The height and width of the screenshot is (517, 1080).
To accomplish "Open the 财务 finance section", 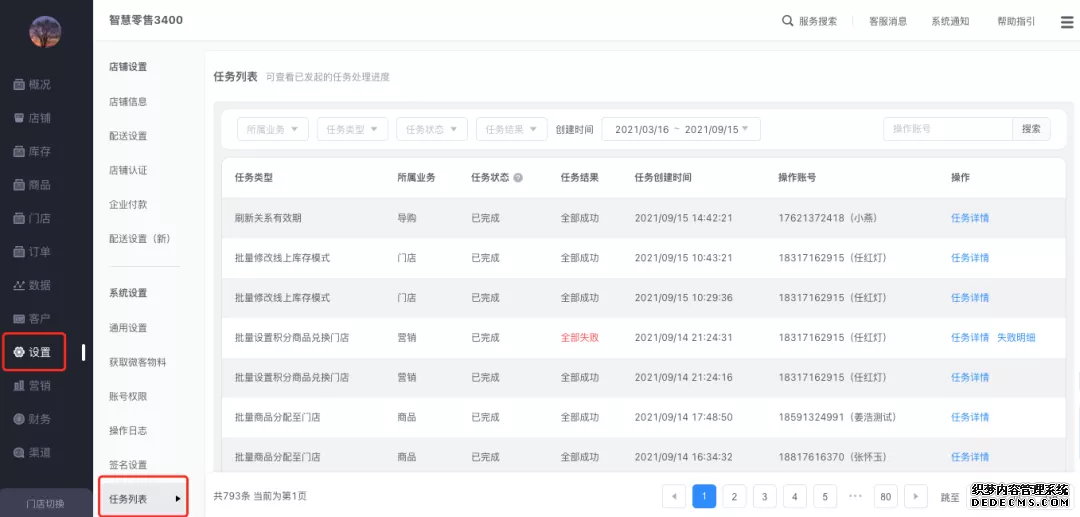I will coord(32,419).
